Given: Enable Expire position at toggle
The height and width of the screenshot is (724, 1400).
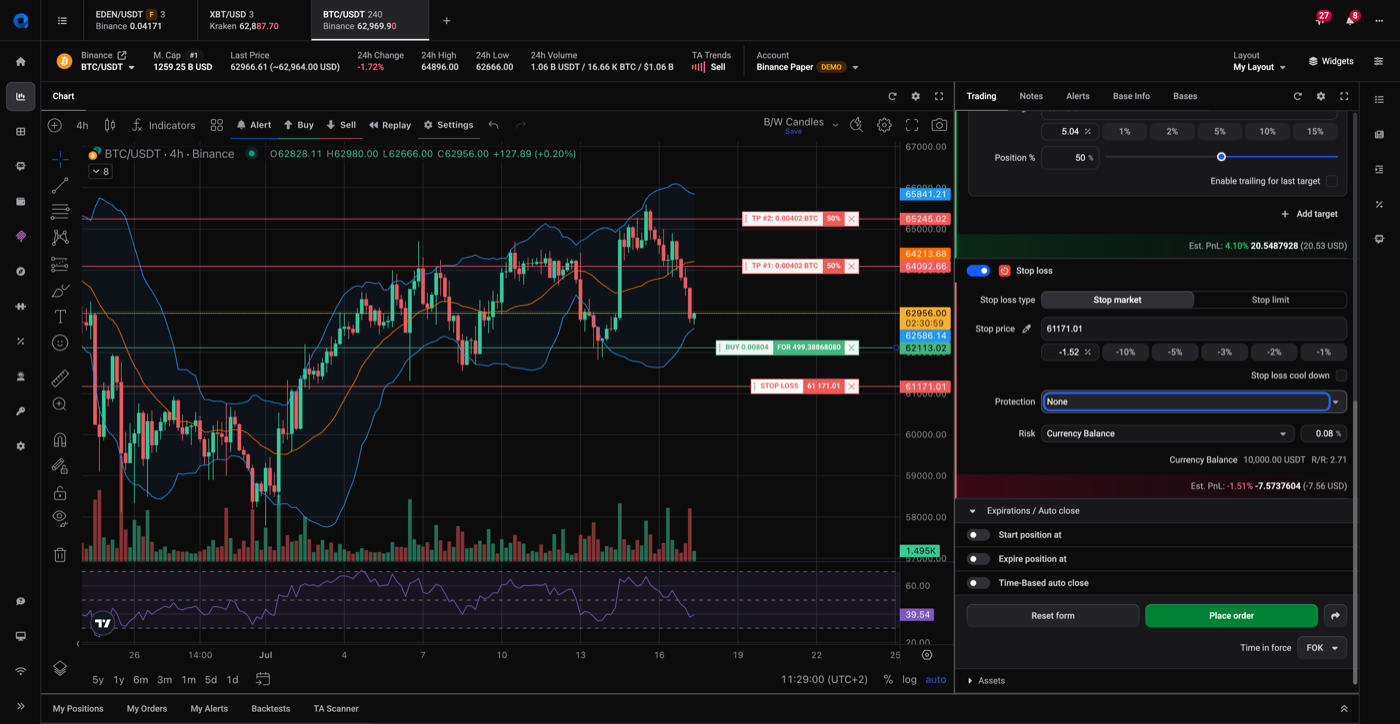Looking at the screenshot, I should coord(978,559).
